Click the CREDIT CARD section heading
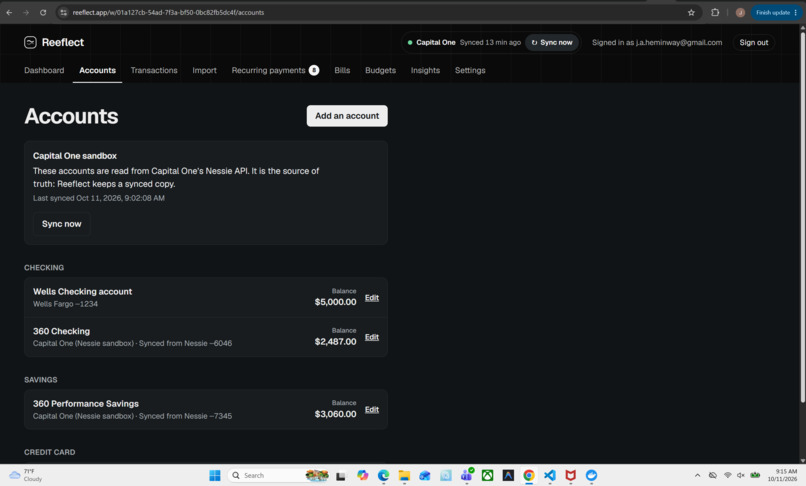This screenshot has width=806, height=486. (49, 453)
